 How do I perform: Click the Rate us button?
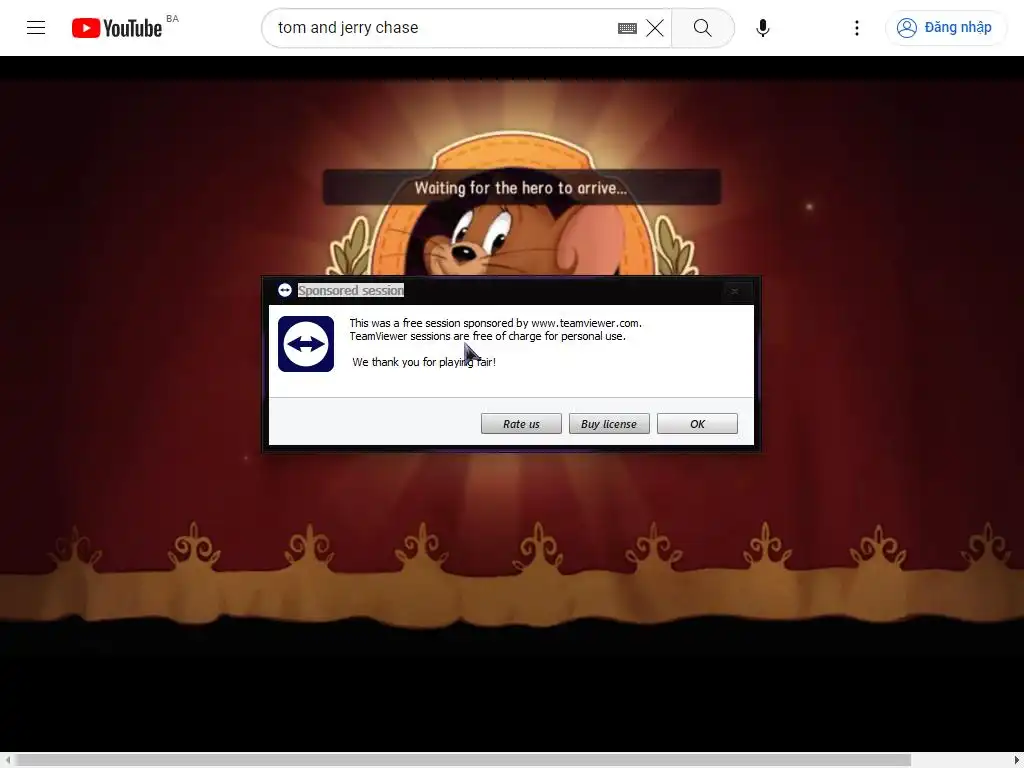point(521,423)
